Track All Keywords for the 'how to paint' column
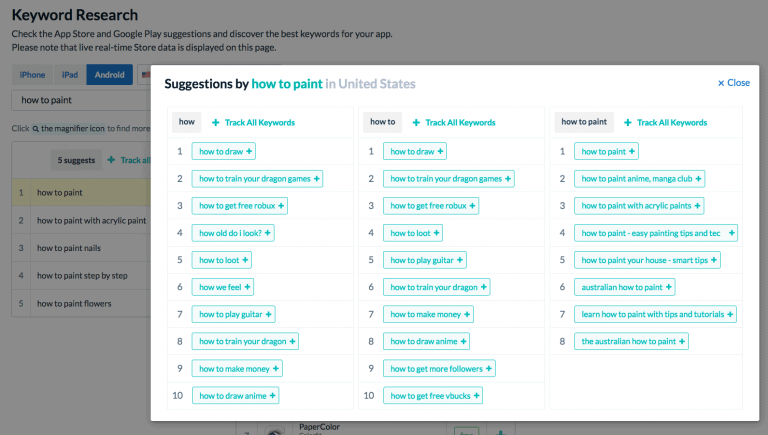This screenshot has height=435, width=768. point(665,122)
